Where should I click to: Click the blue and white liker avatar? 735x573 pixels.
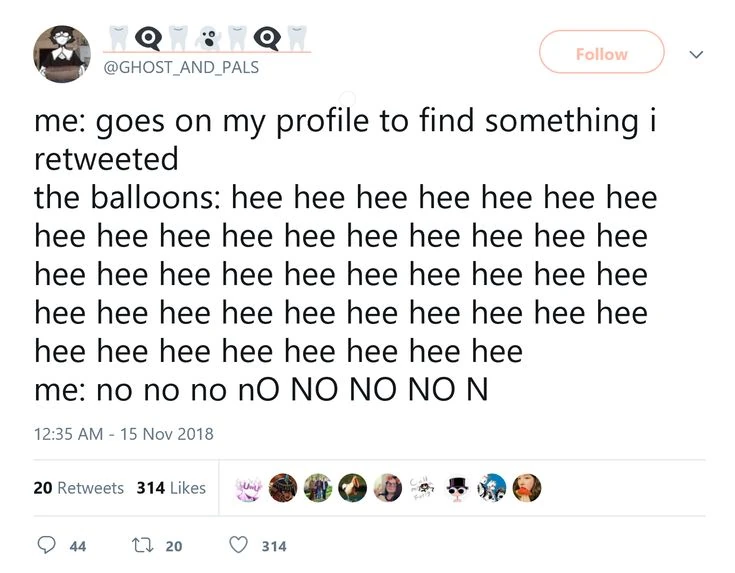pos(493,488)
